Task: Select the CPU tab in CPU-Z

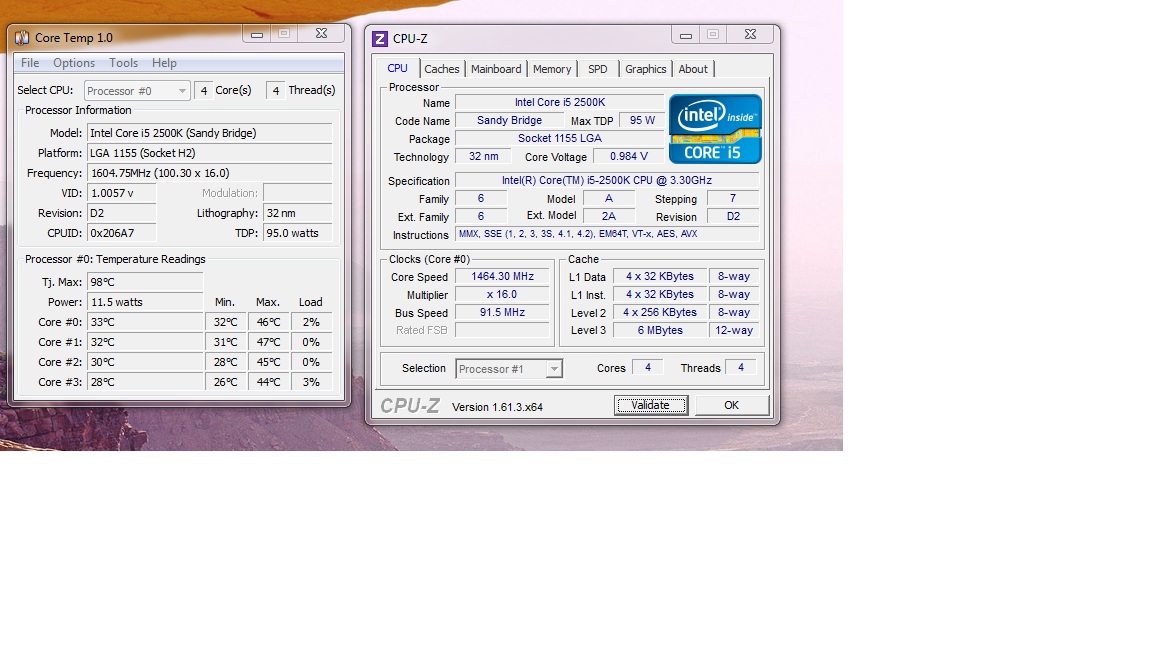Action: click(397, 68)
